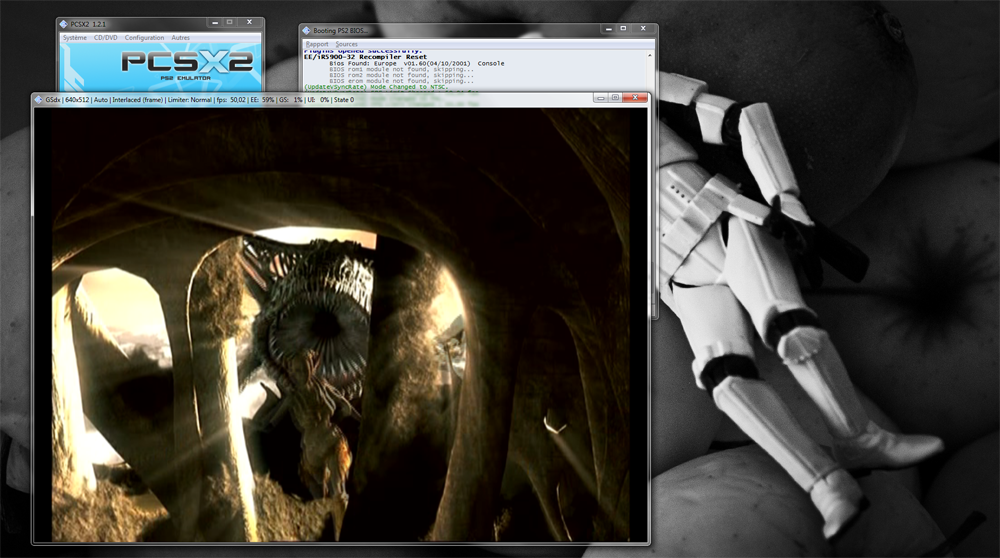Open the Système menu in PCSX2

click(75, 38)
